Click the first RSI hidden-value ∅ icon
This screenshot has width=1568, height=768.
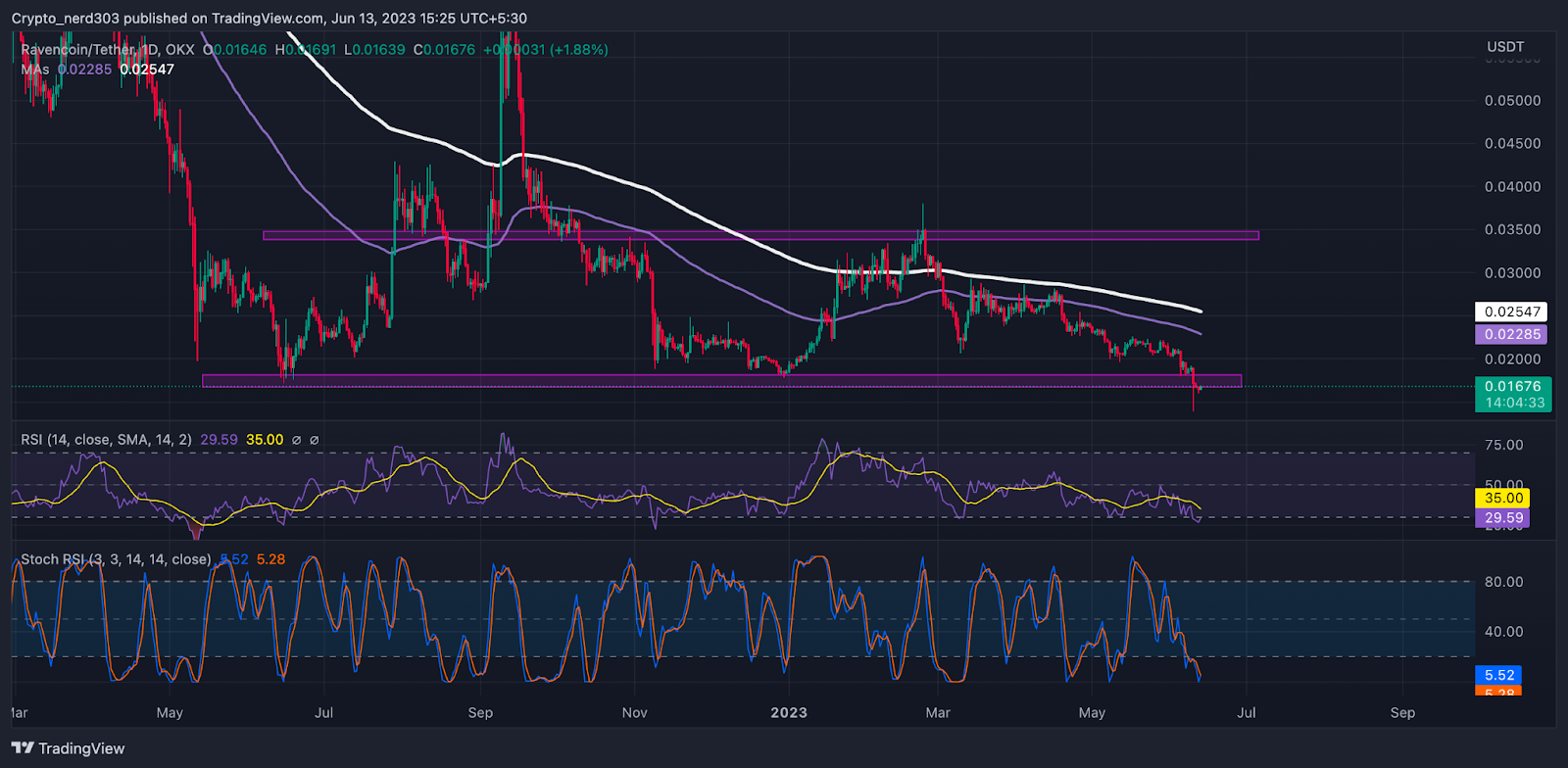(297, 440)
